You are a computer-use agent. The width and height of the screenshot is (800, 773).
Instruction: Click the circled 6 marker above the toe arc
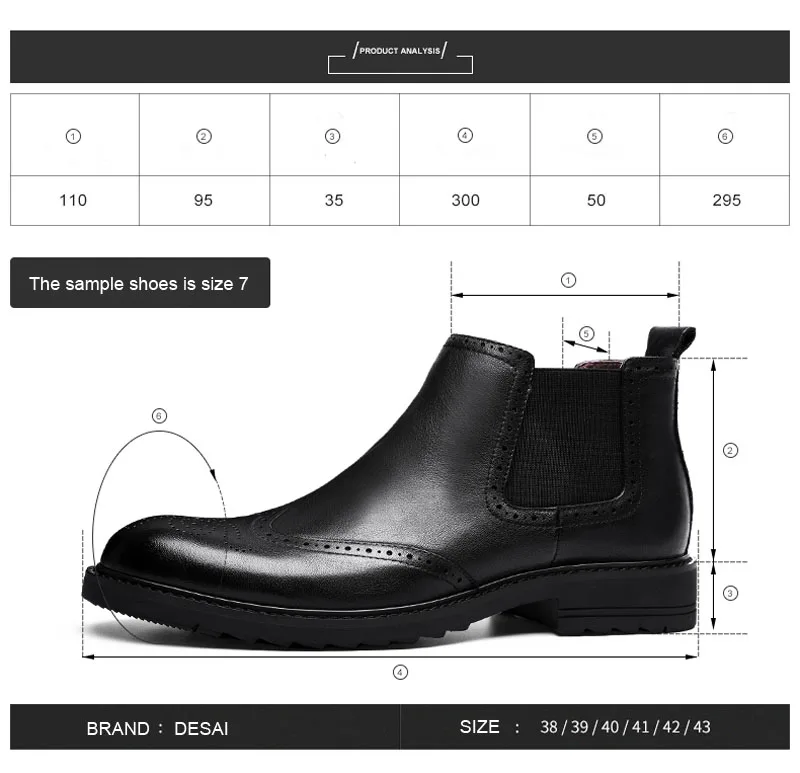click(x=159, y=416)
